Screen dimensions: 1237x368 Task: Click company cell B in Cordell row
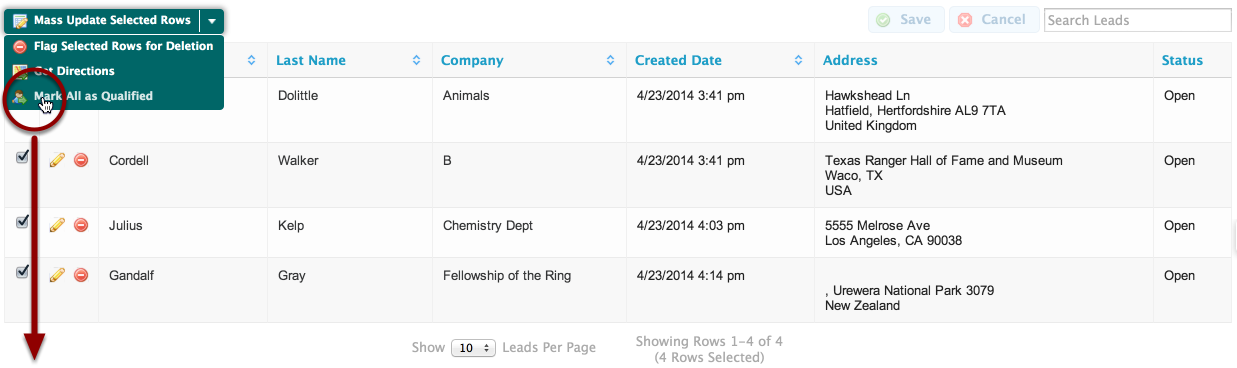(530, 175)
